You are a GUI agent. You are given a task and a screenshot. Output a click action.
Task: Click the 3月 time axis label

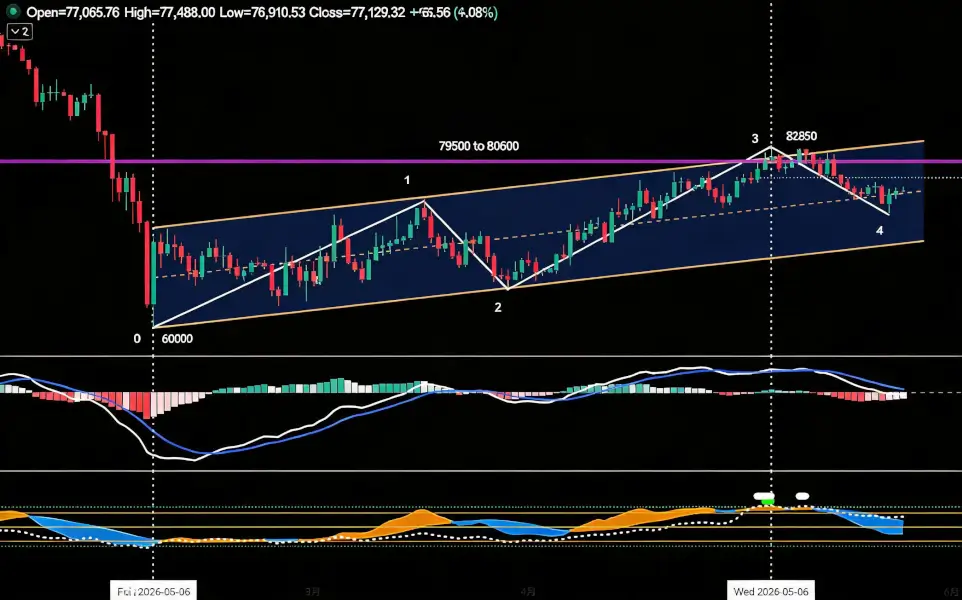[312, 592]
